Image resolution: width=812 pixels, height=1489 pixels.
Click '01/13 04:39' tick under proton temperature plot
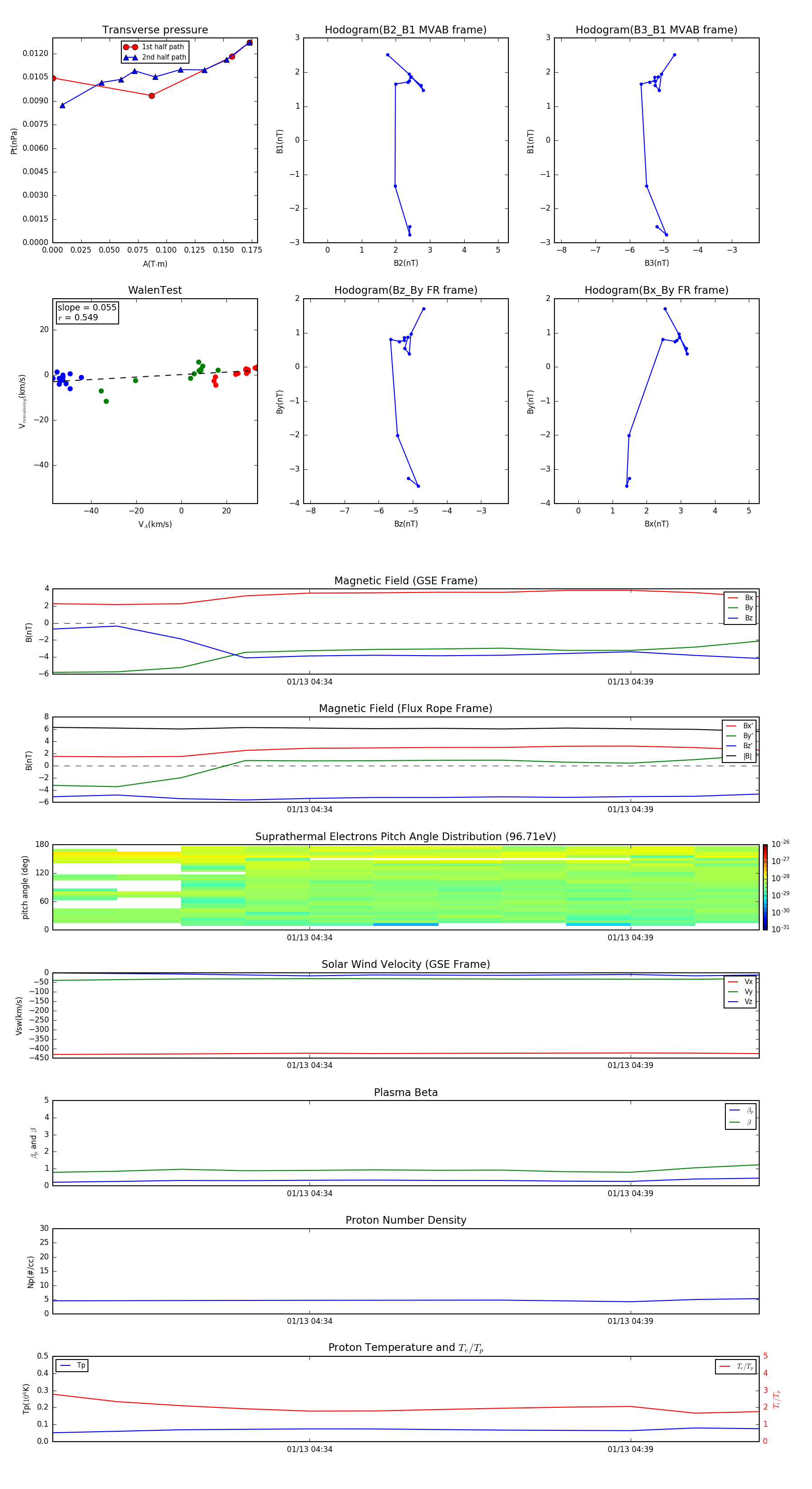click(631, 1449)
